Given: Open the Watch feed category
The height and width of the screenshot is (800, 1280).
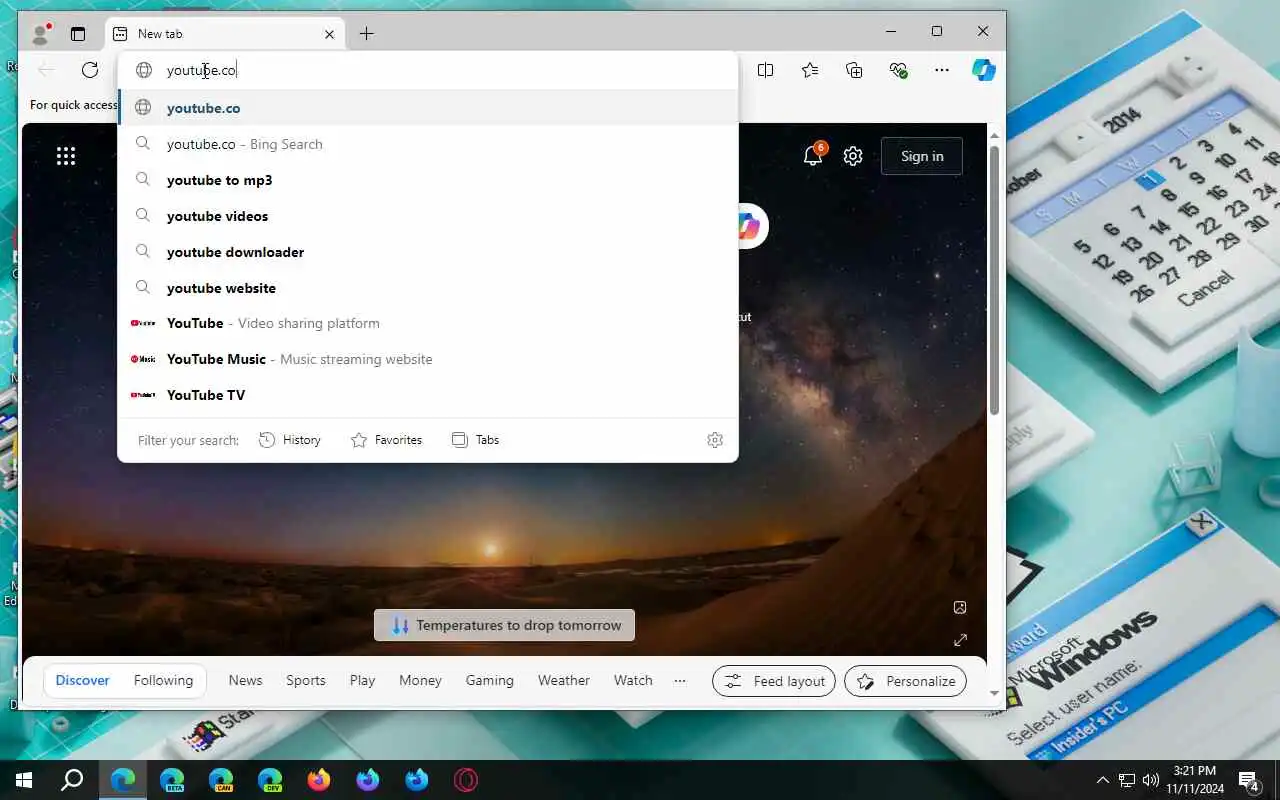Looking at the screenshot, I should click(633, 680).
